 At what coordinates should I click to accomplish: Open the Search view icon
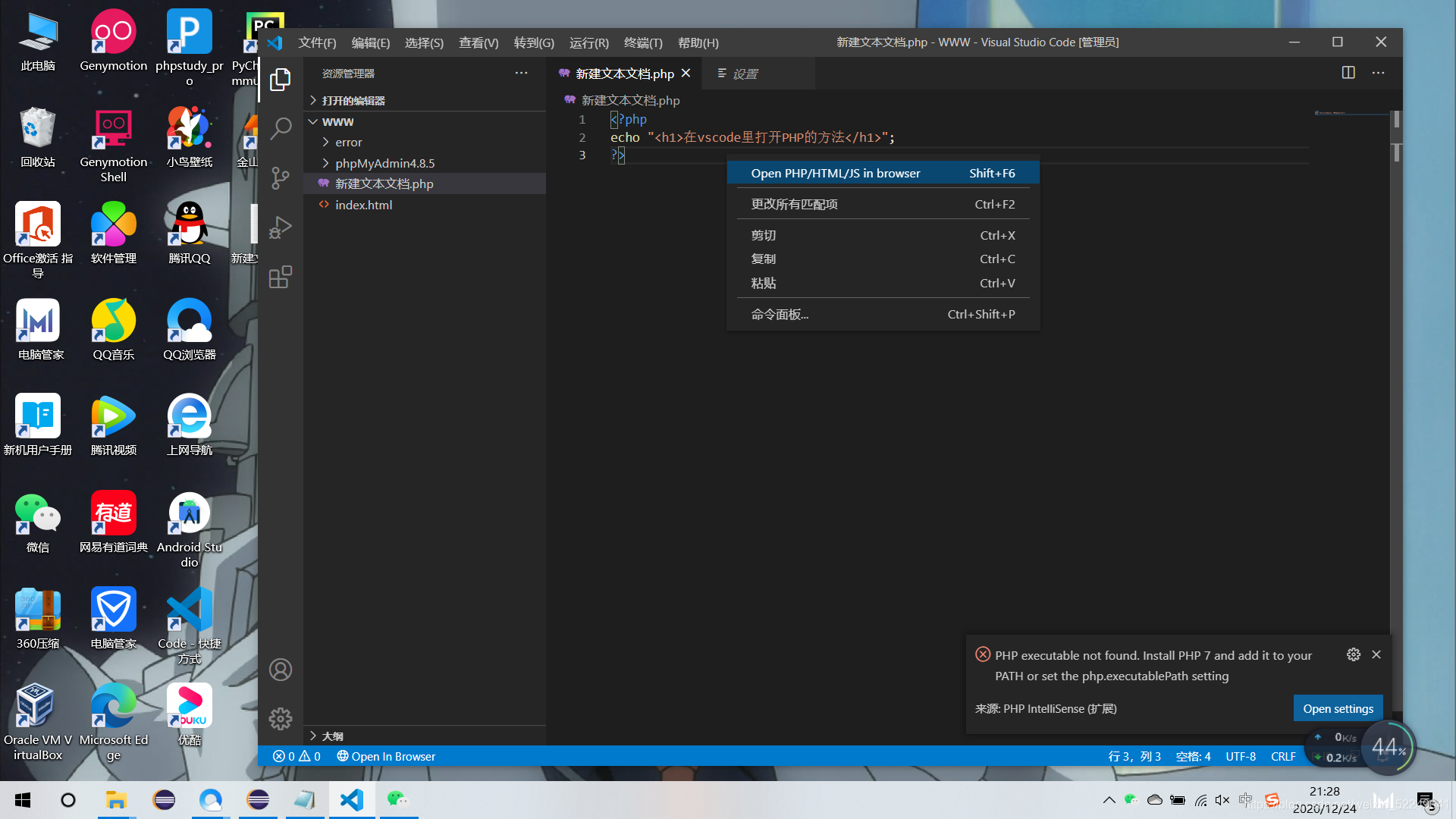click(x=280, y=128)
